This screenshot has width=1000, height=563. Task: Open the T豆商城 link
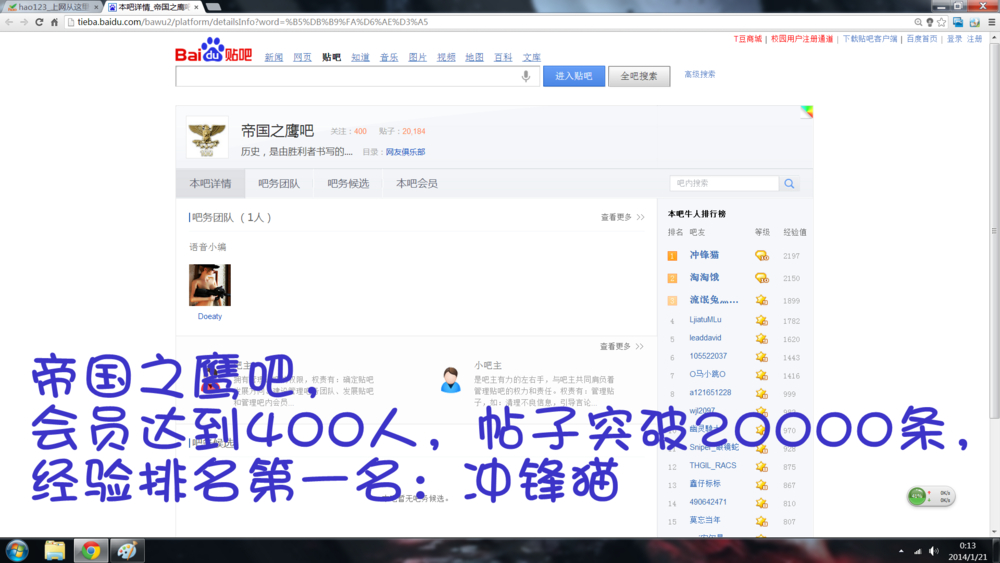[747, 39]
